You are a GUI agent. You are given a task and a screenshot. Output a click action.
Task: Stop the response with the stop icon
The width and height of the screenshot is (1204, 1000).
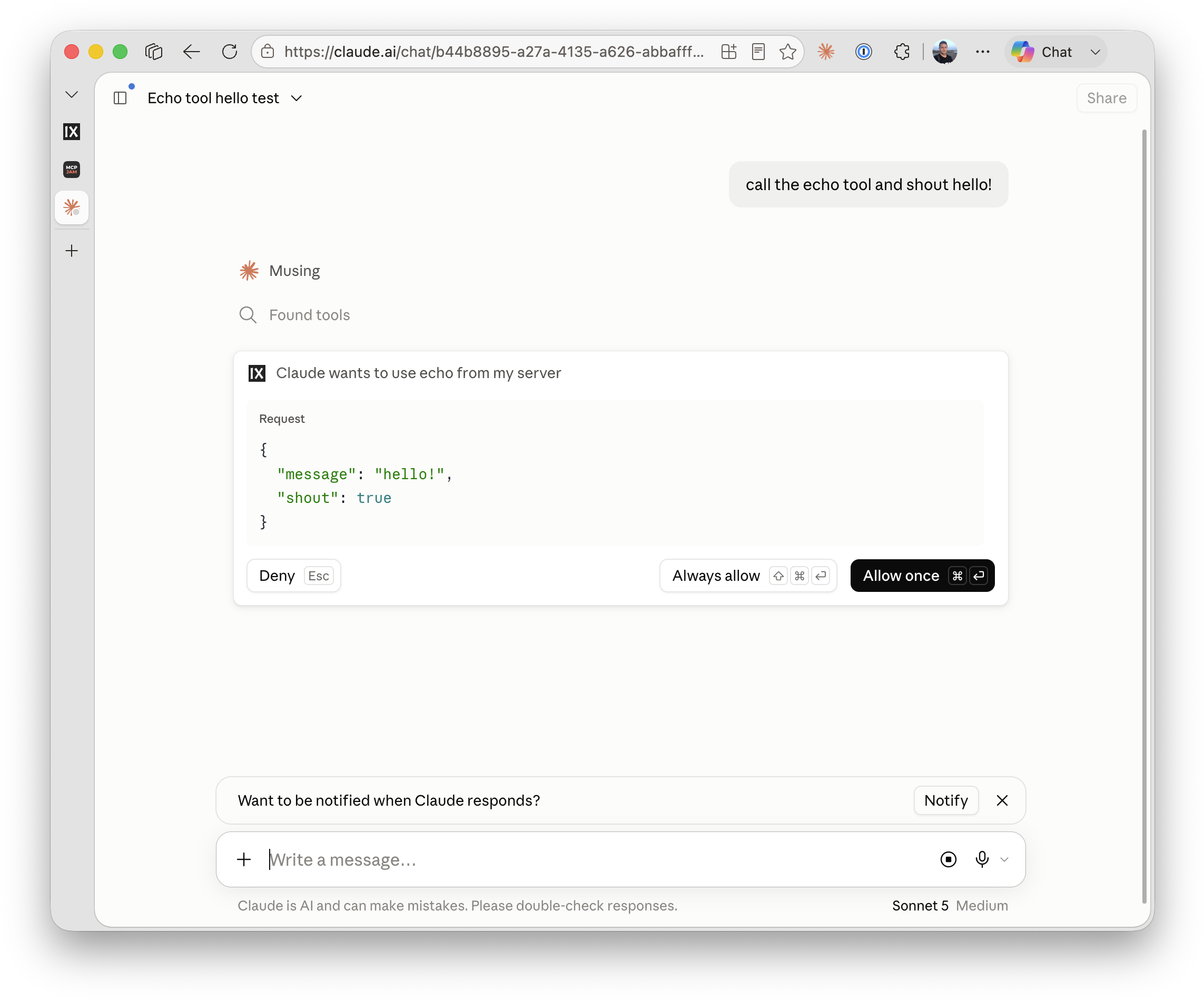[948, 859]
